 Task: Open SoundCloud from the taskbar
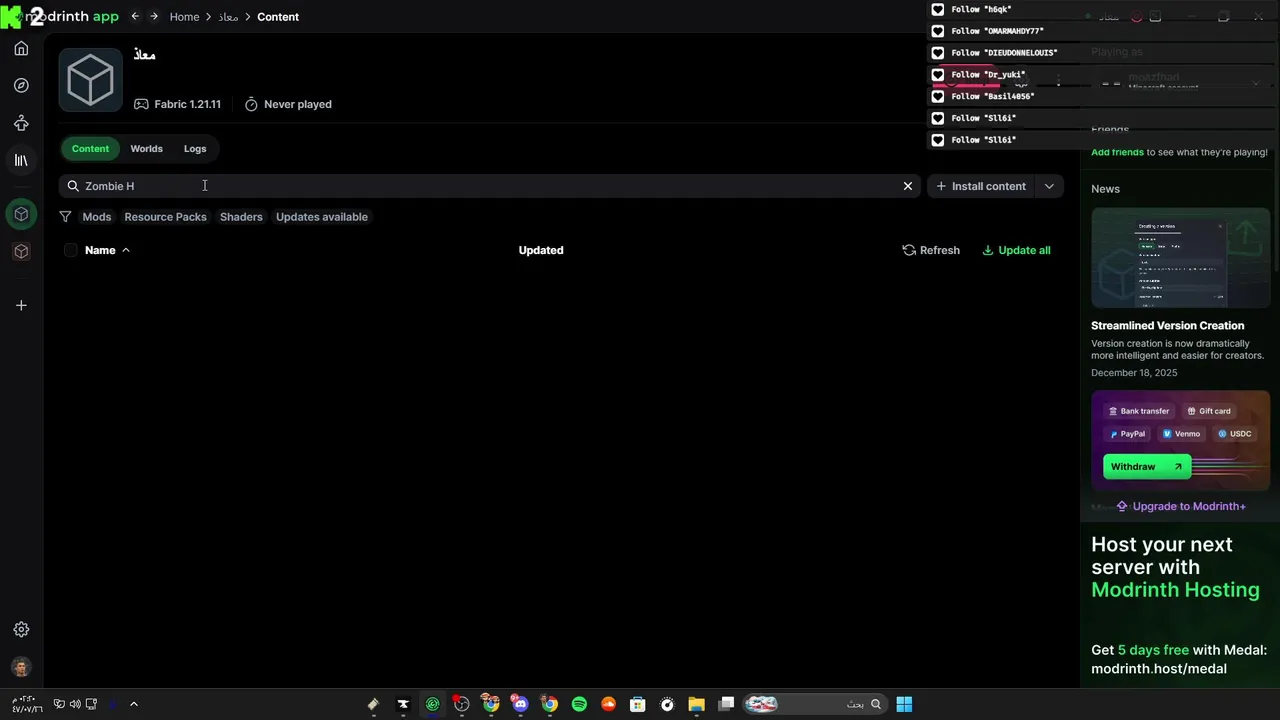tap(608, 704)
